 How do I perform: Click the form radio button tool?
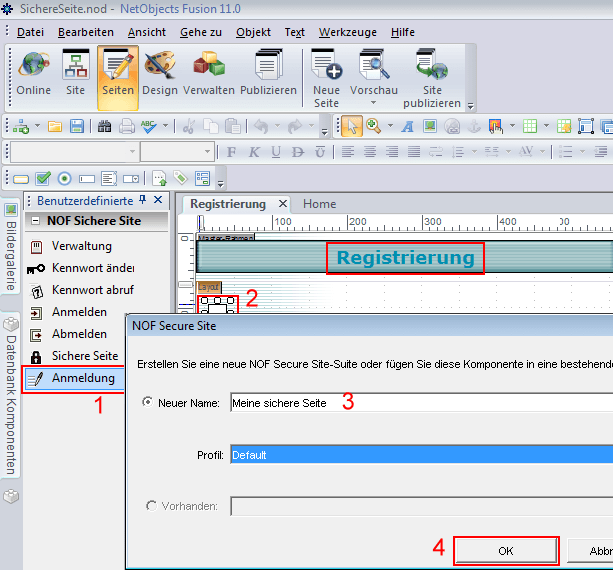(65, 179)
